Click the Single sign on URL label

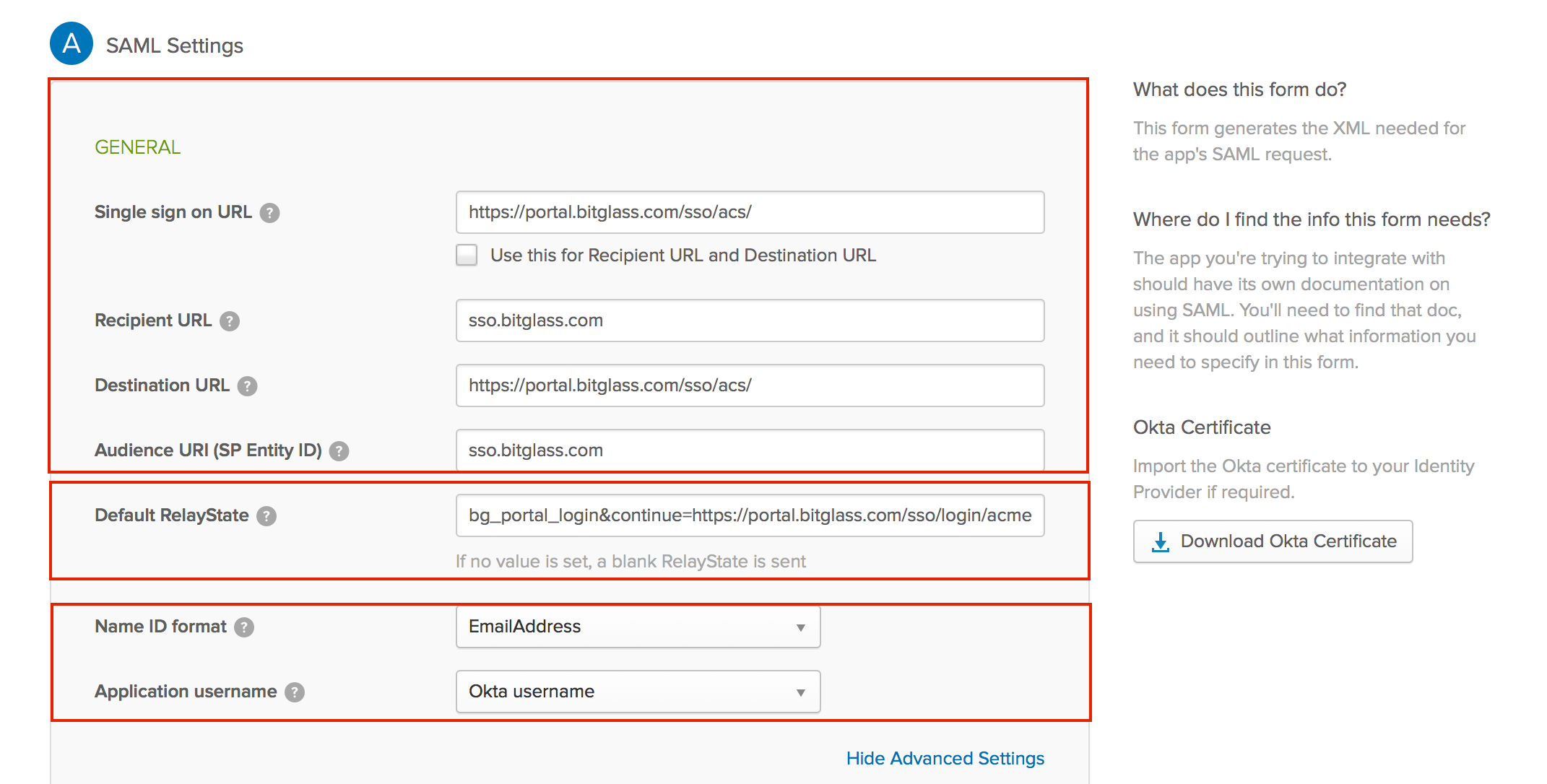pos(173,212)
